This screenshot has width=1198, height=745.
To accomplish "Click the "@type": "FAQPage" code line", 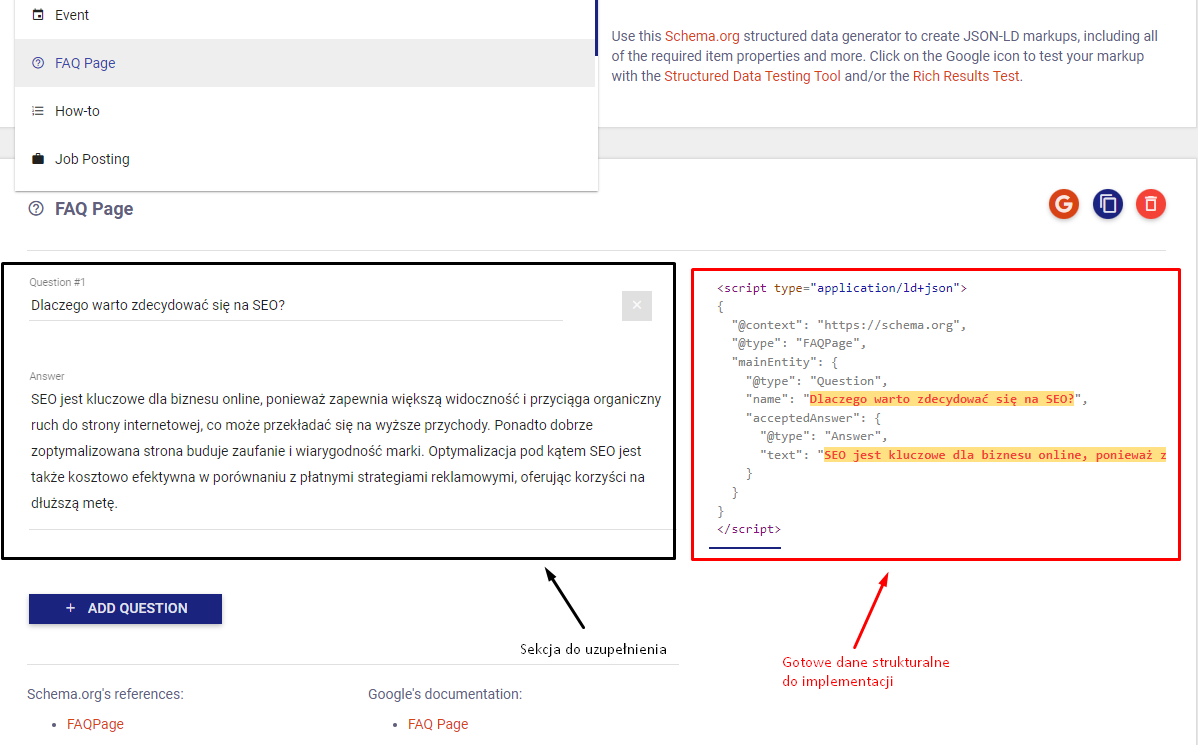I will (x=798, y=343).
